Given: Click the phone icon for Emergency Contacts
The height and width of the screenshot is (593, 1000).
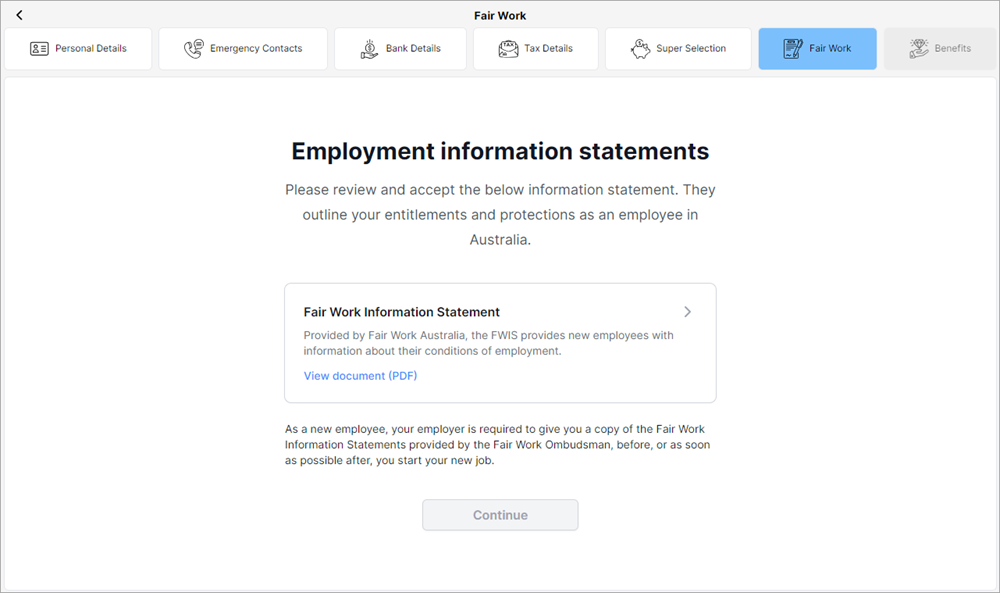Looking at the screenshot, I should click(x=194, y=48).
